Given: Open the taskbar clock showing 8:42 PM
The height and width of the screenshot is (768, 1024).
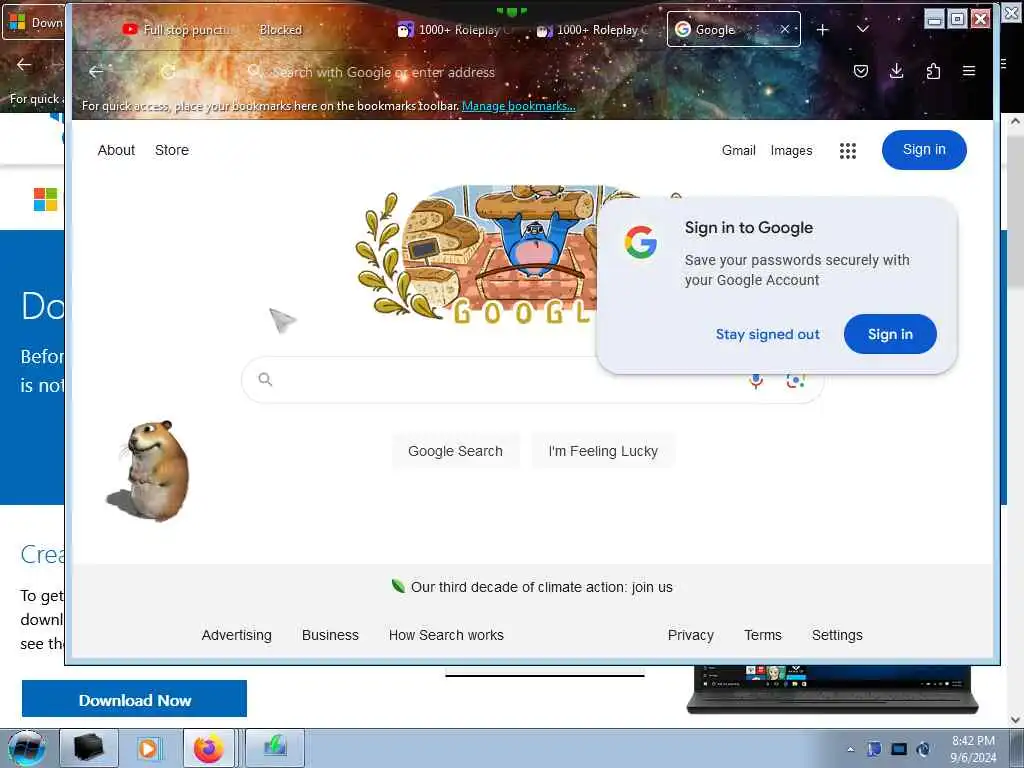Looking at the screenshot, I should point(973,749).
